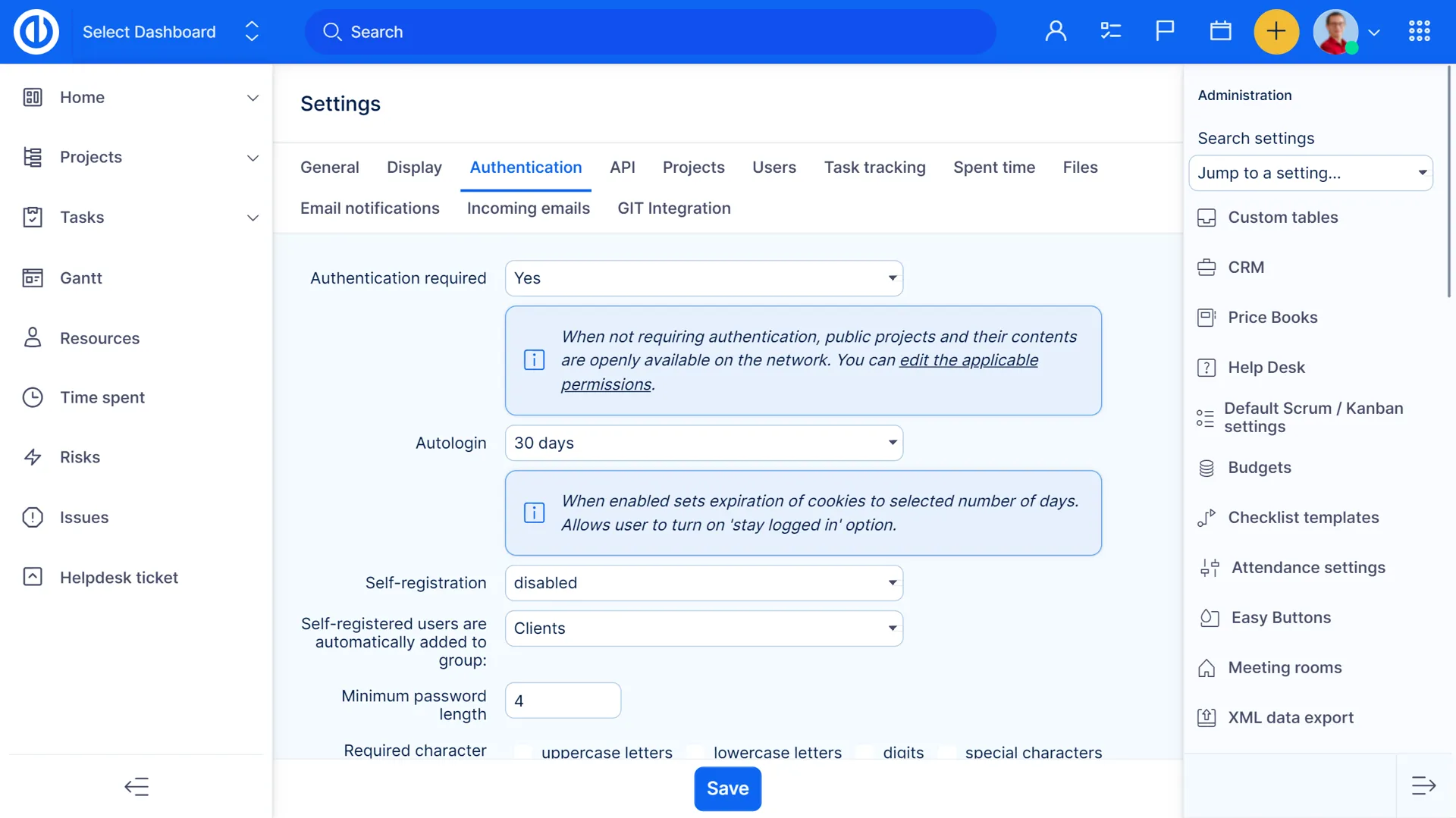The height and width of the screenshot is (818, 1456).
Task: Toggle the uppercase letters checkbox
Action: point(523,752)
